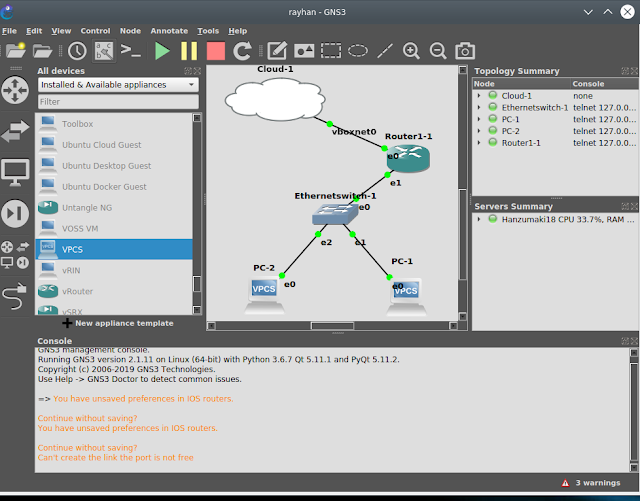Viewport: 640px width, 501px height.
Task: Click the Insert a picture icon
Action: pos(304,51)
